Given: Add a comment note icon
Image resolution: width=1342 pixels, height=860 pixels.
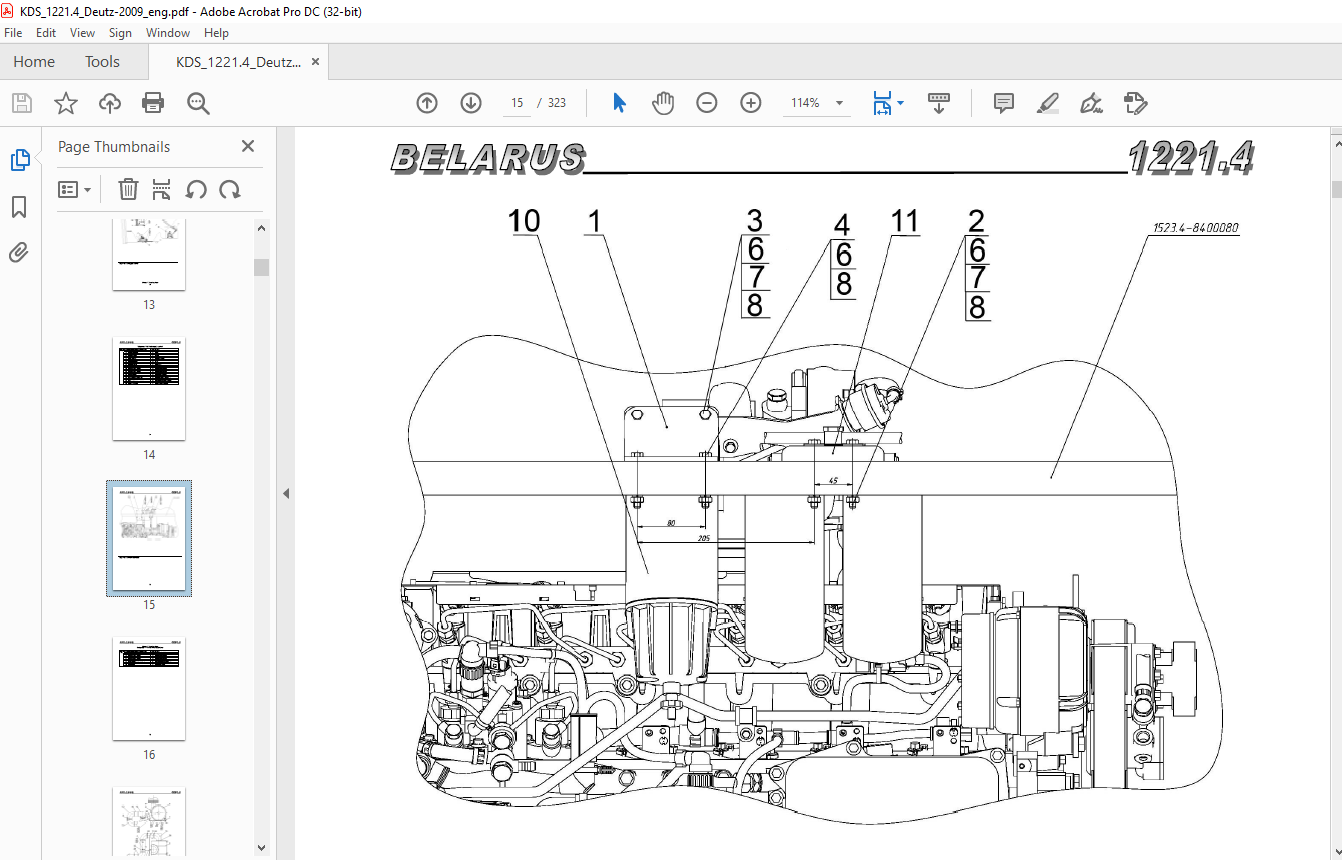Looking at the screenshot, I should click(x=1004, y=103).
